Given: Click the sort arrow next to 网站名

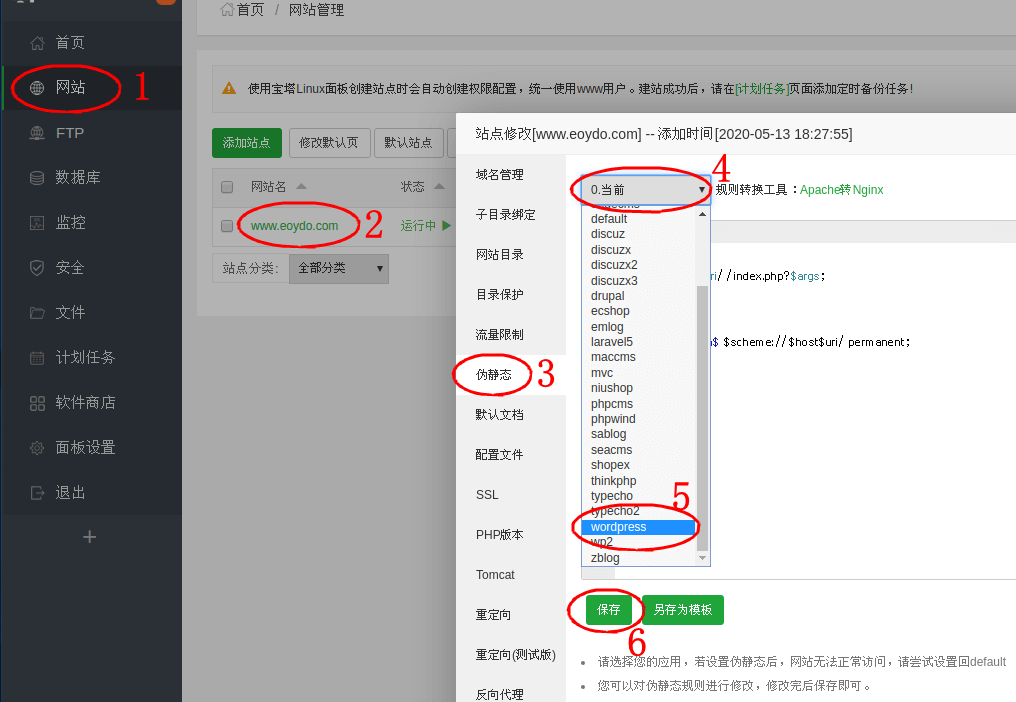Looking at the screenshot, I should 301,187.
